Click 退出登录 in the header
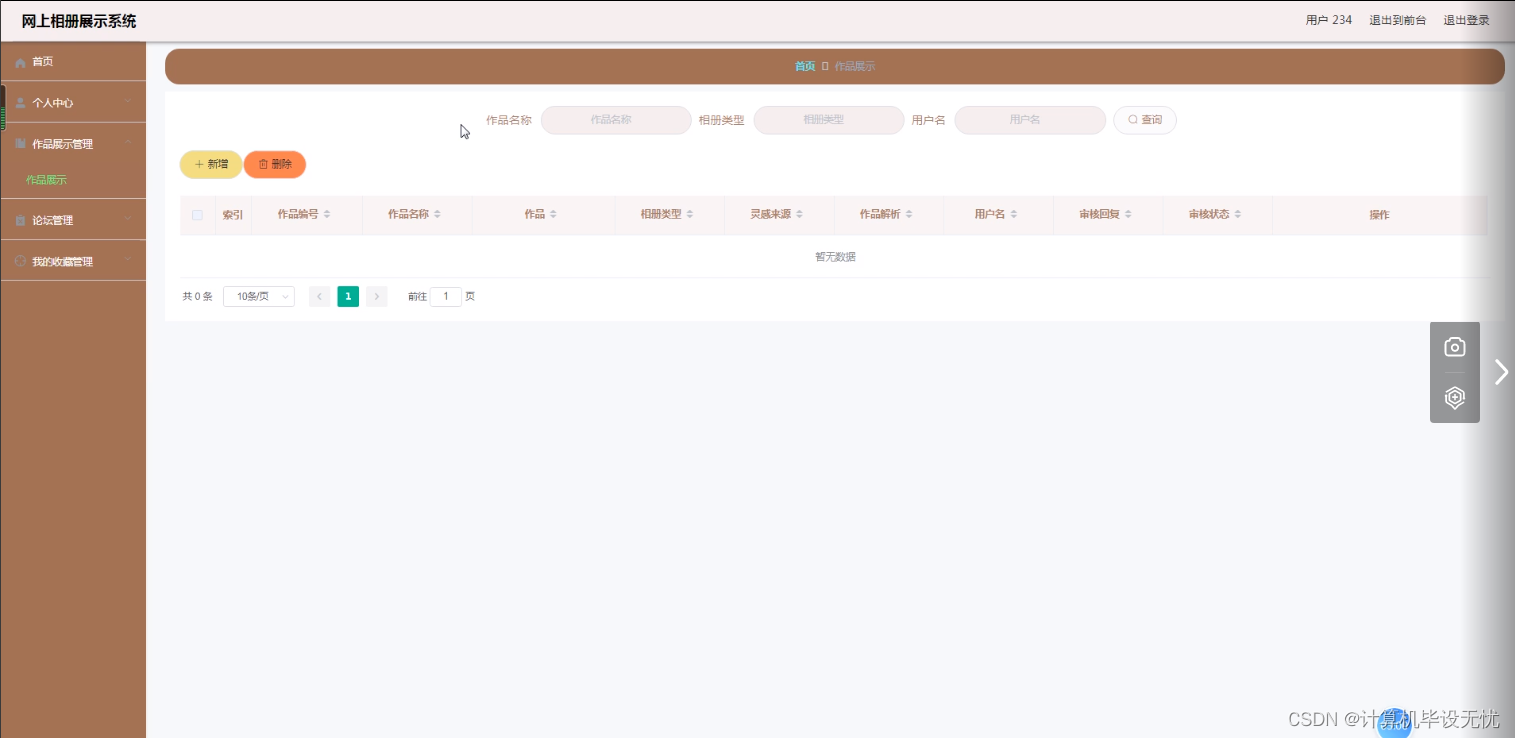Viewport: 1515px width, 738px height. point(1466,20)
